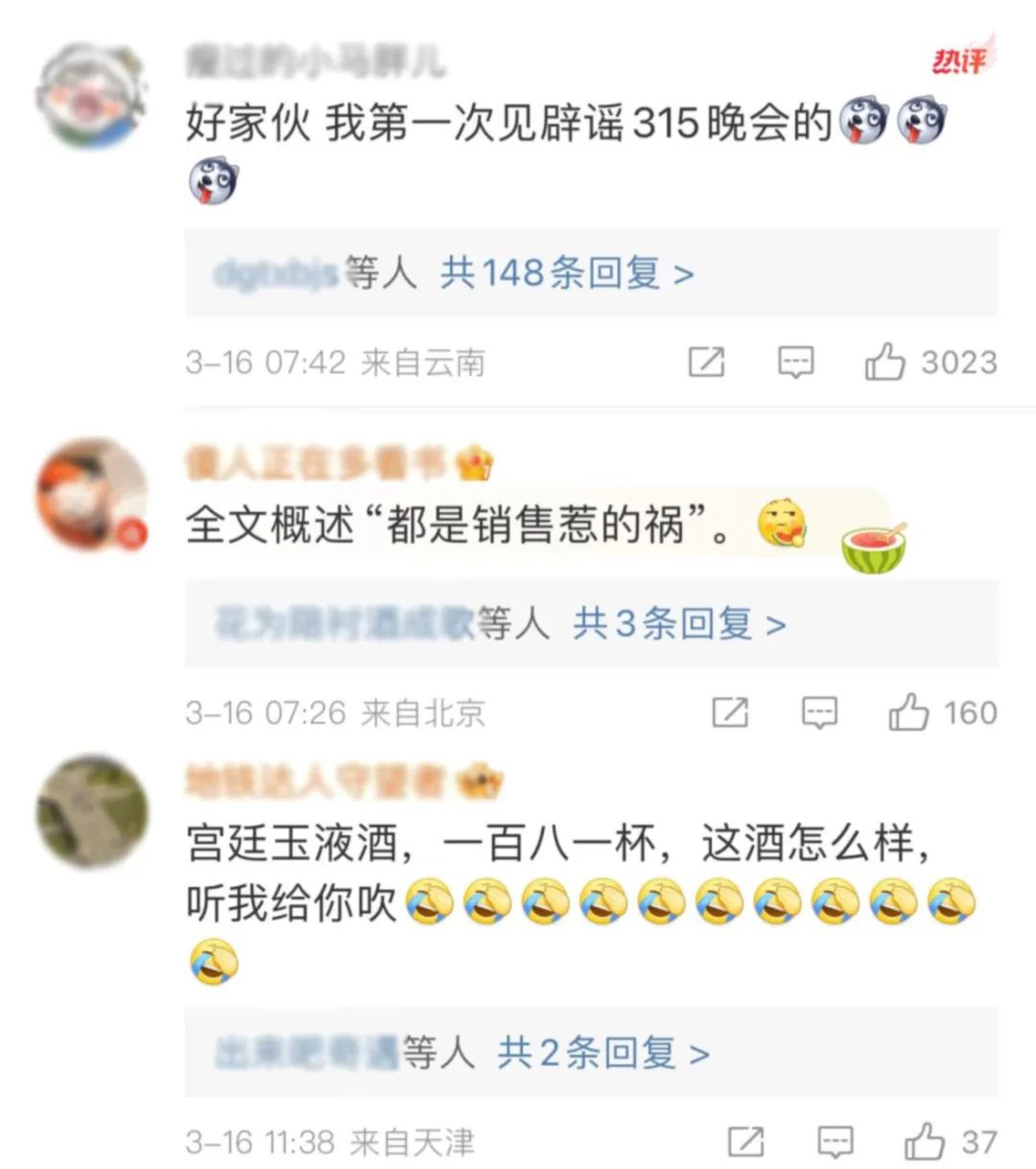Share the 3-16 07:26 Beijing comment
The height and width of the screenshot is (1169, 1036).
[x=730, y=713]
